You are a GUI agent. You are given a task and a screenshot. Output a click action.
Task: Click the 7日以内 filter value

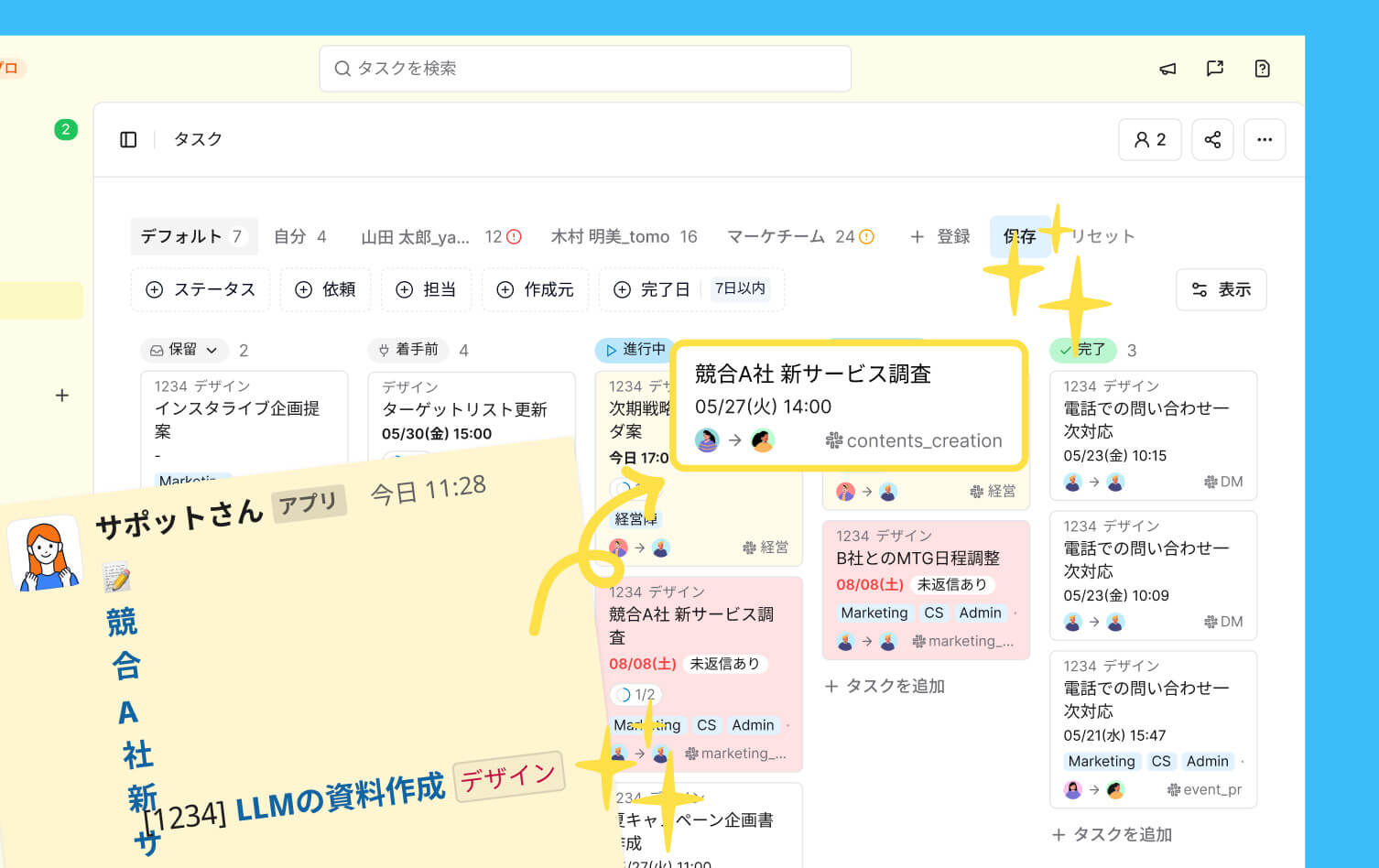(x=740, y=288)
